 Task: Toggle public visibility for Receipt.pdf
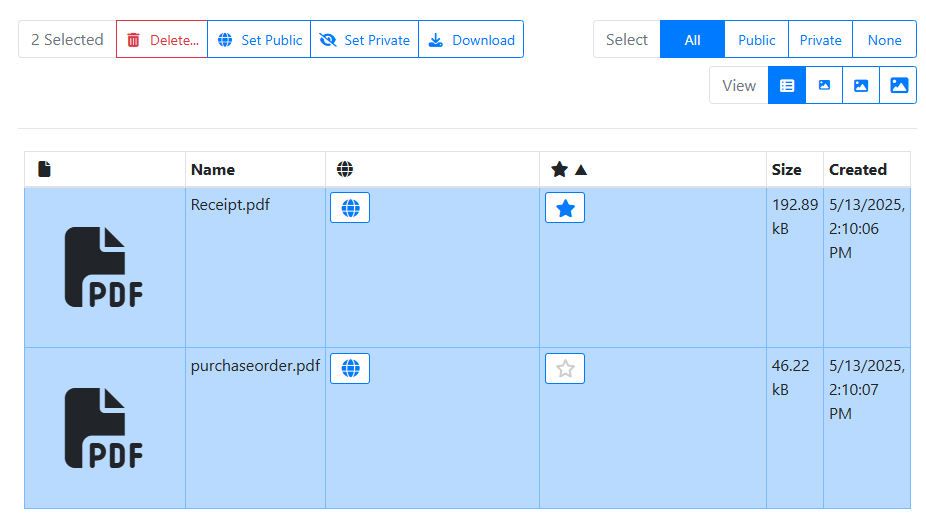pos(350,208)
